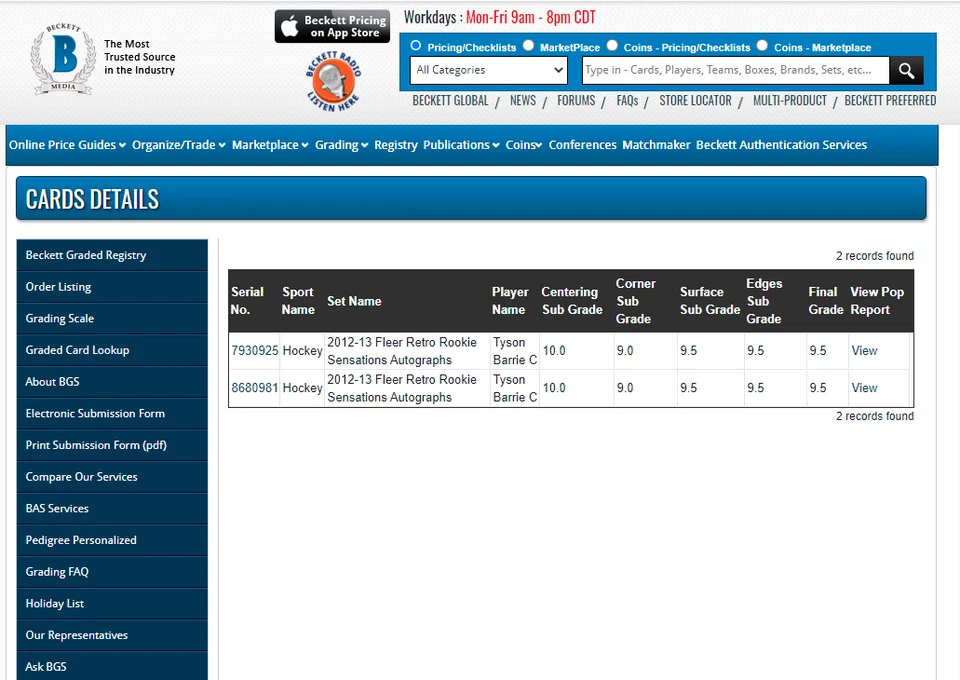Image resolution: width=960 pixels, height=680 pixels.
Task: Click the CARDS DETAILS page heading
Action: (92, 200)
